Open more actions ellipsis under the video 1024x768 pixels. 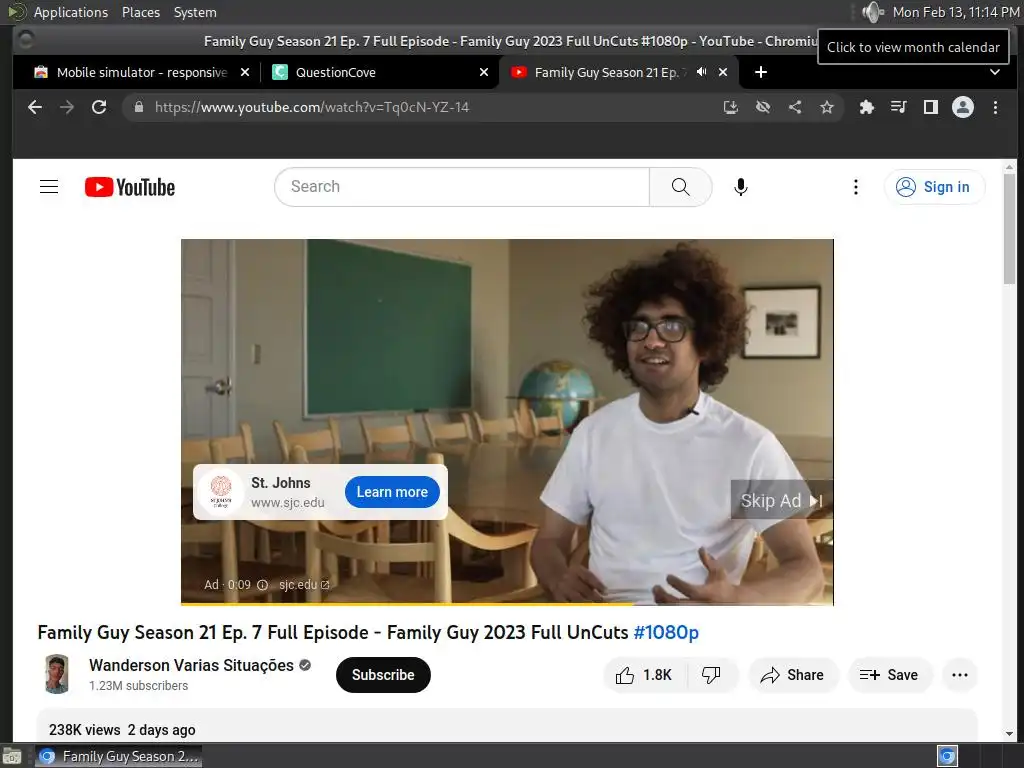[959, 675]
